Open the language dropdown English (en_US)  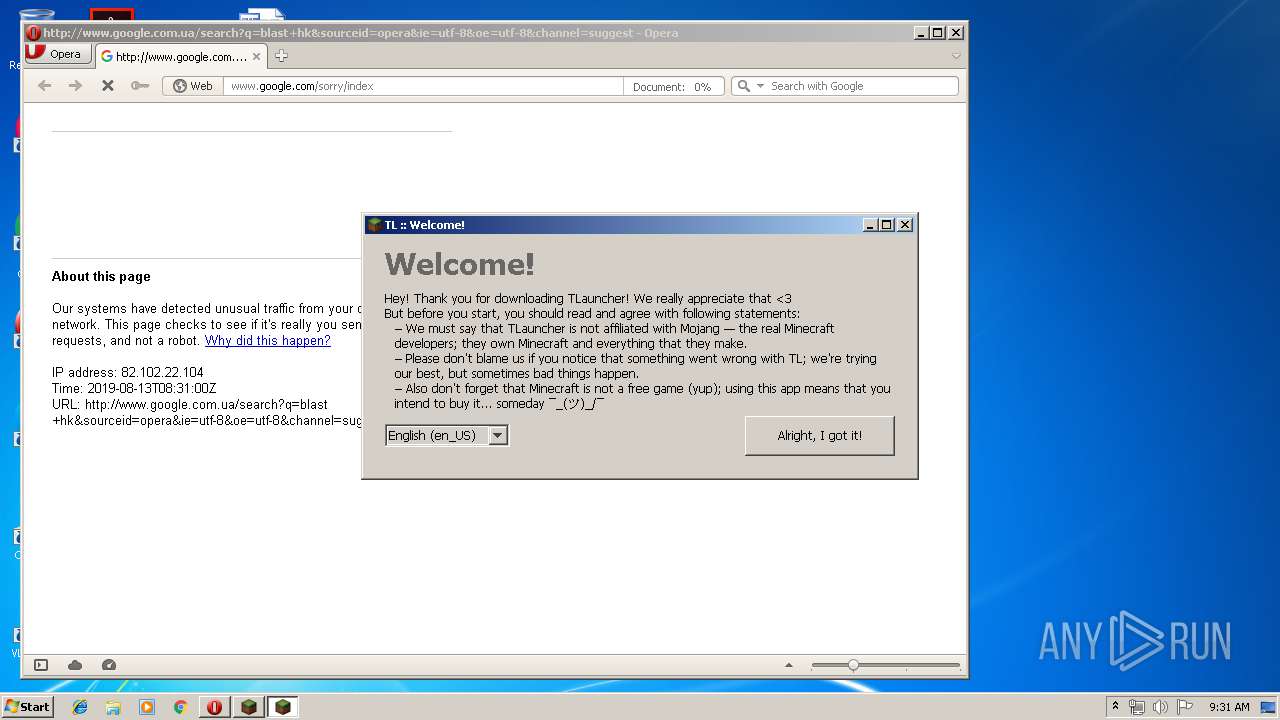tap(447, 435)
